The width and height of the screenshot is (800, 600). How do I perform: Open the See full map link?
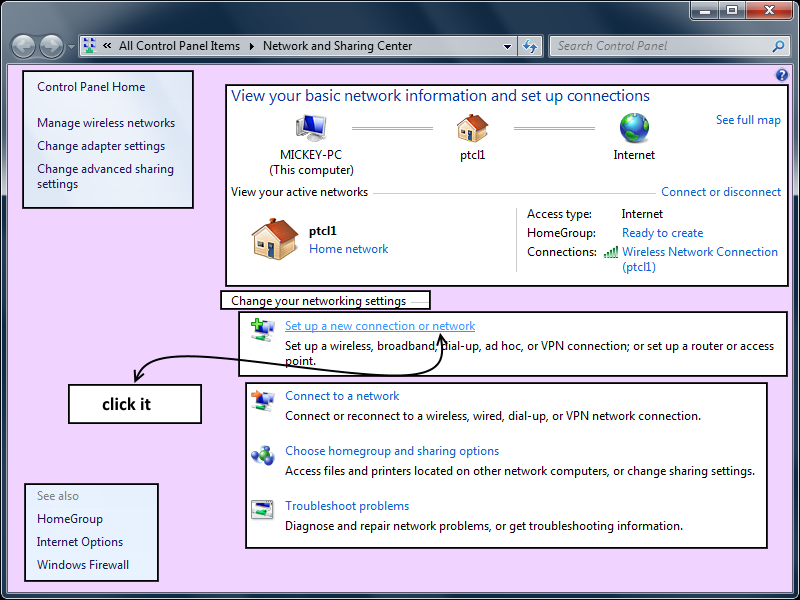coord(748,120)
